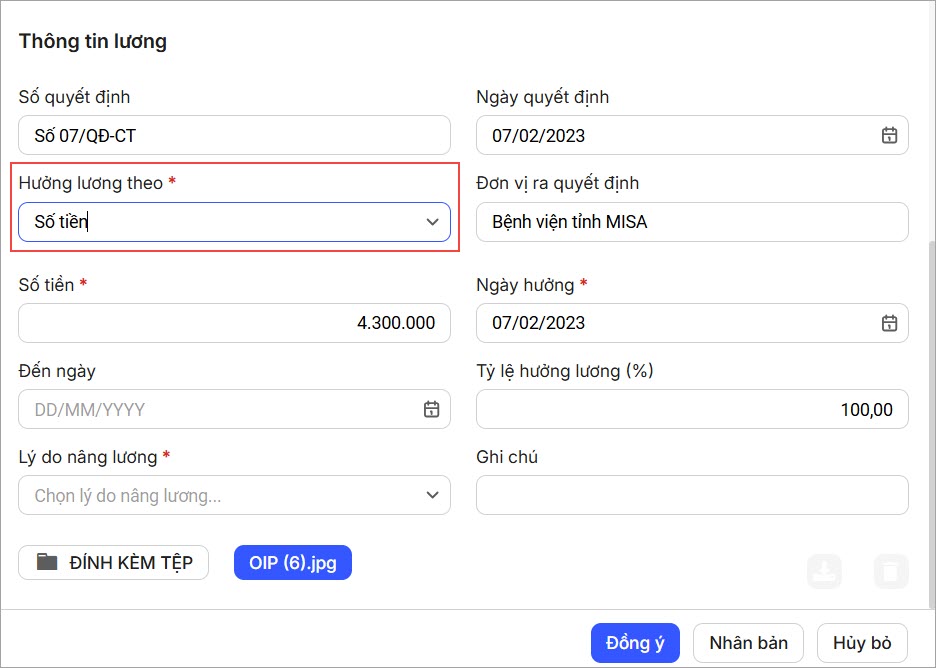
Task: Focus the Ghi chú note field
Action: pyautogui.click(x=692, y=495)
